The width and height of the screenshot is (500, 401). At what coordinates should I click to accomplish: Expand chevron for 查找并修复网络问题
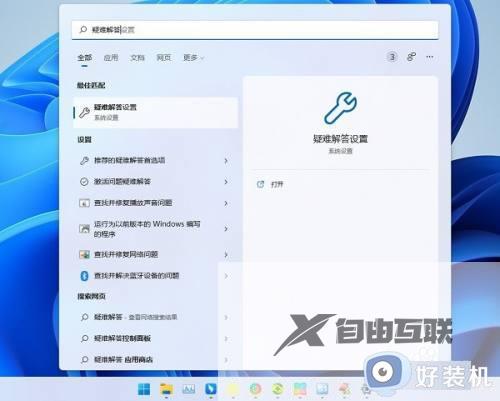(226, 255)
